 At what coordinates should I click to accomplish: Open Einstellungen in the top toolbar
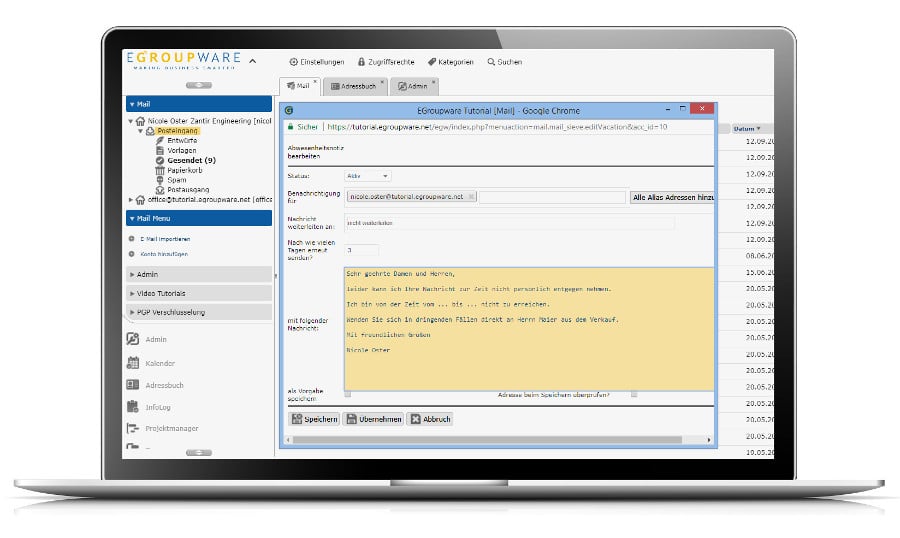click(316, 62)
